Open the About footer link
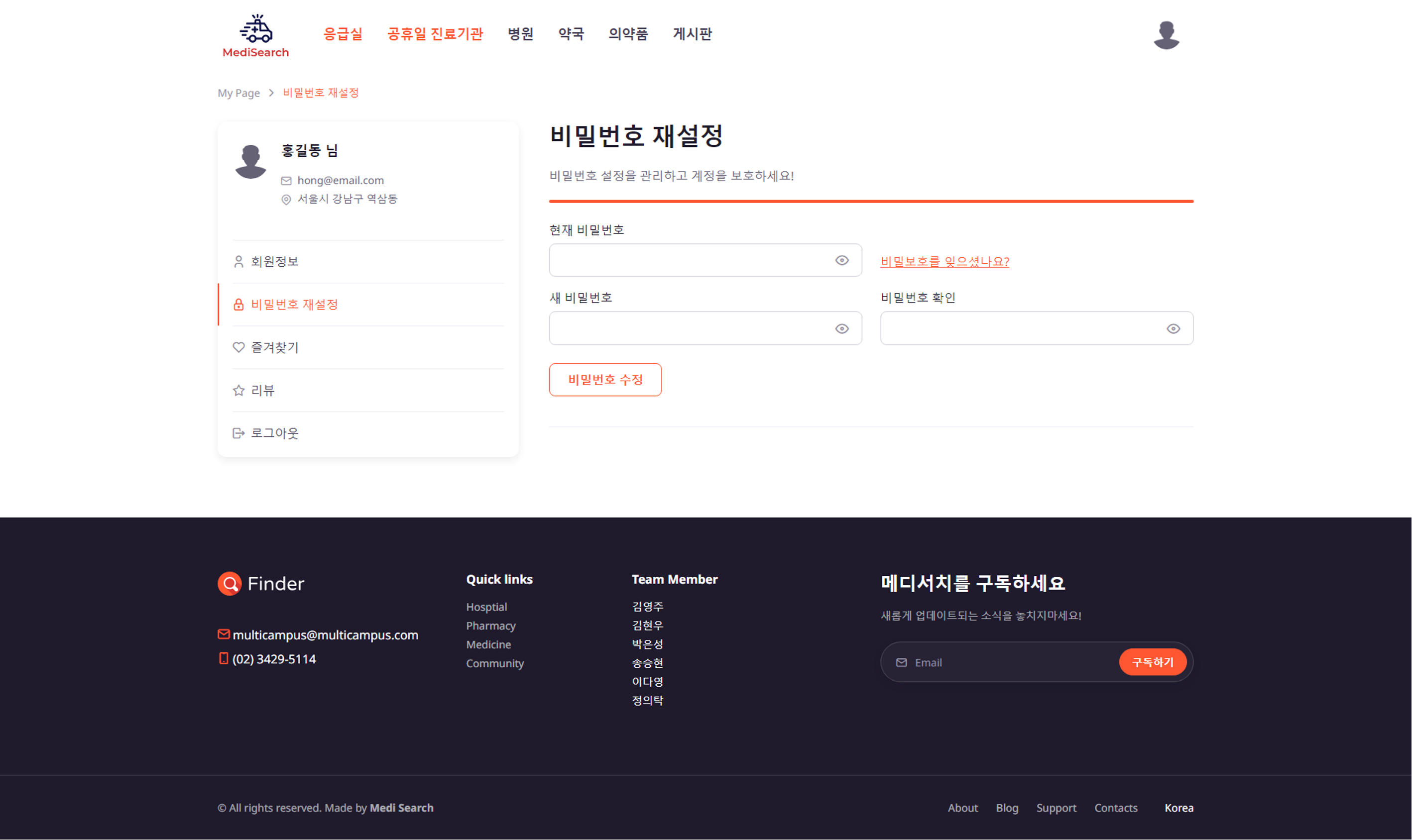Viewport: 1412px width, 840px height. [x=962, y=808]
